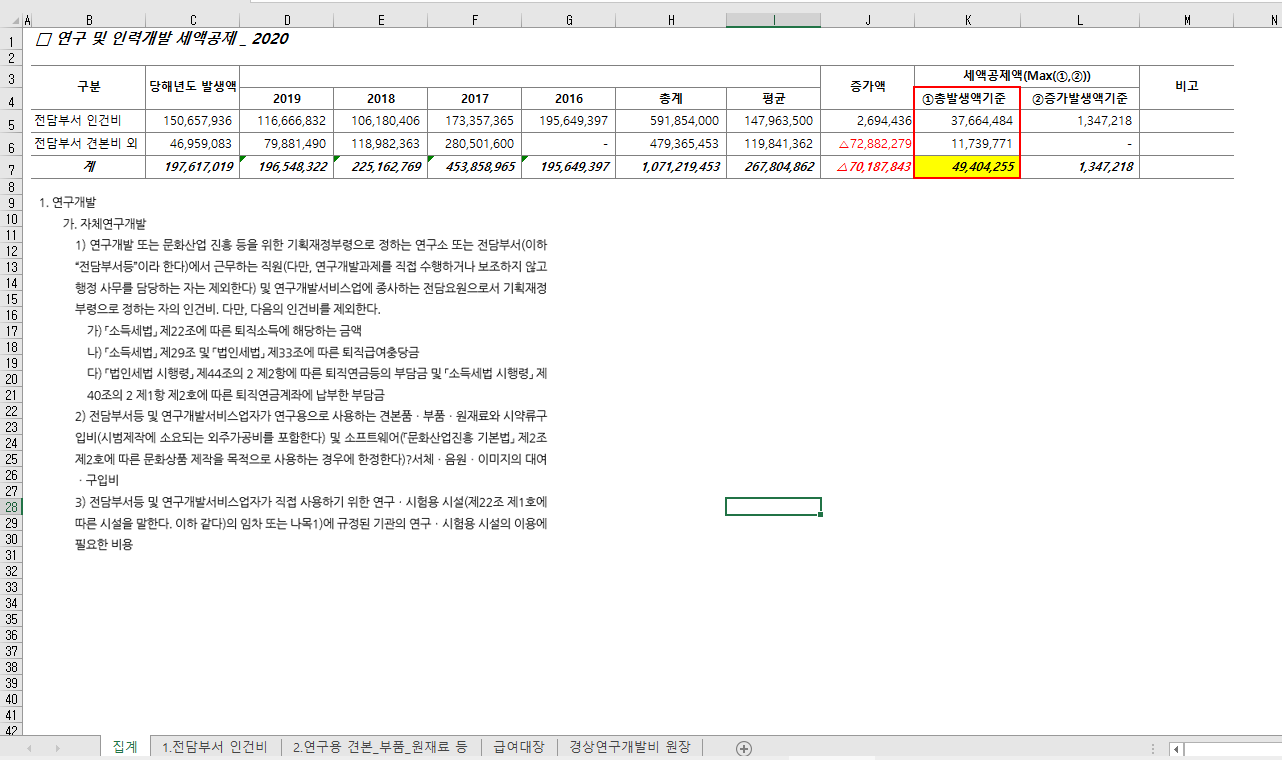1282x760 pixels.
Task: Select the ①총발생액기준 header cell
Action: point(967,98)
